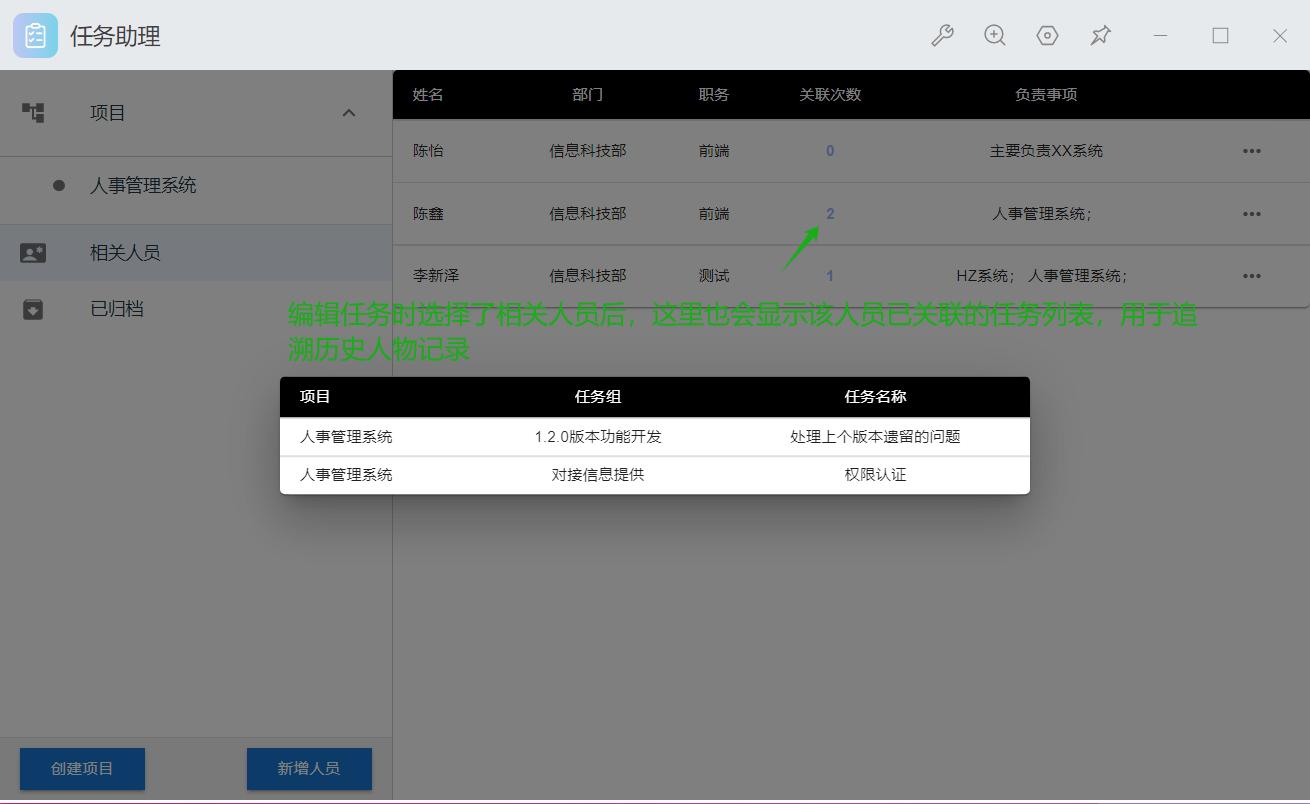Click the 项目 tree structure icon
Screen dimensions: 1310x804
click(33, 113)
